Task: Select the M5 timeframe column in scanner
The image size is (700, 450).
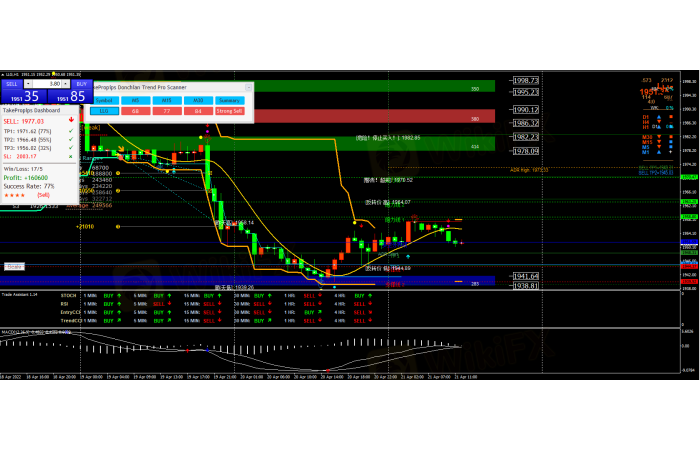Action: point(135,100)
